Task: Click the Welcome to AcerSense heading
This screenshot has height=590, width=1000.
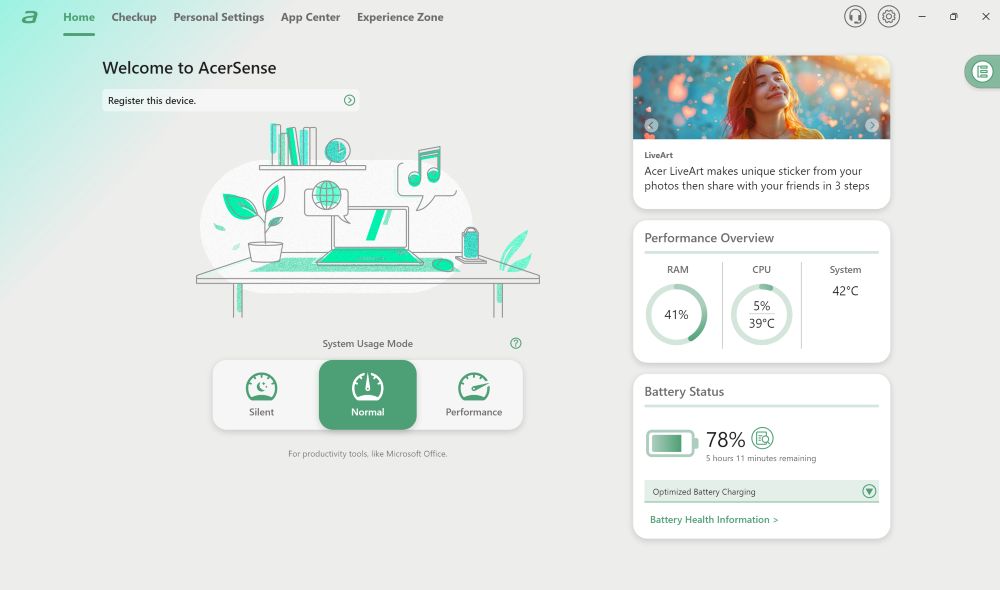Action: (x=189, y=68)
